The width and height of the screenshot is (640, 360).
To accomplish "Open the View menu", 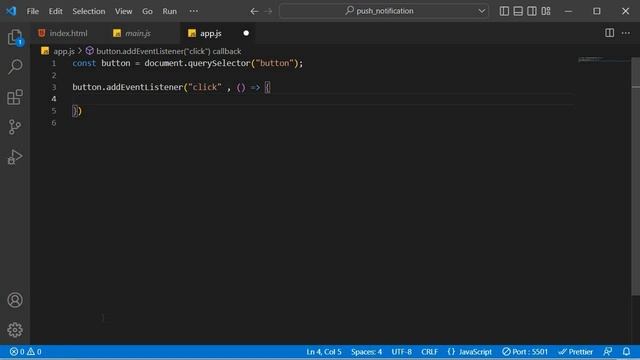I will coord(123,11).
